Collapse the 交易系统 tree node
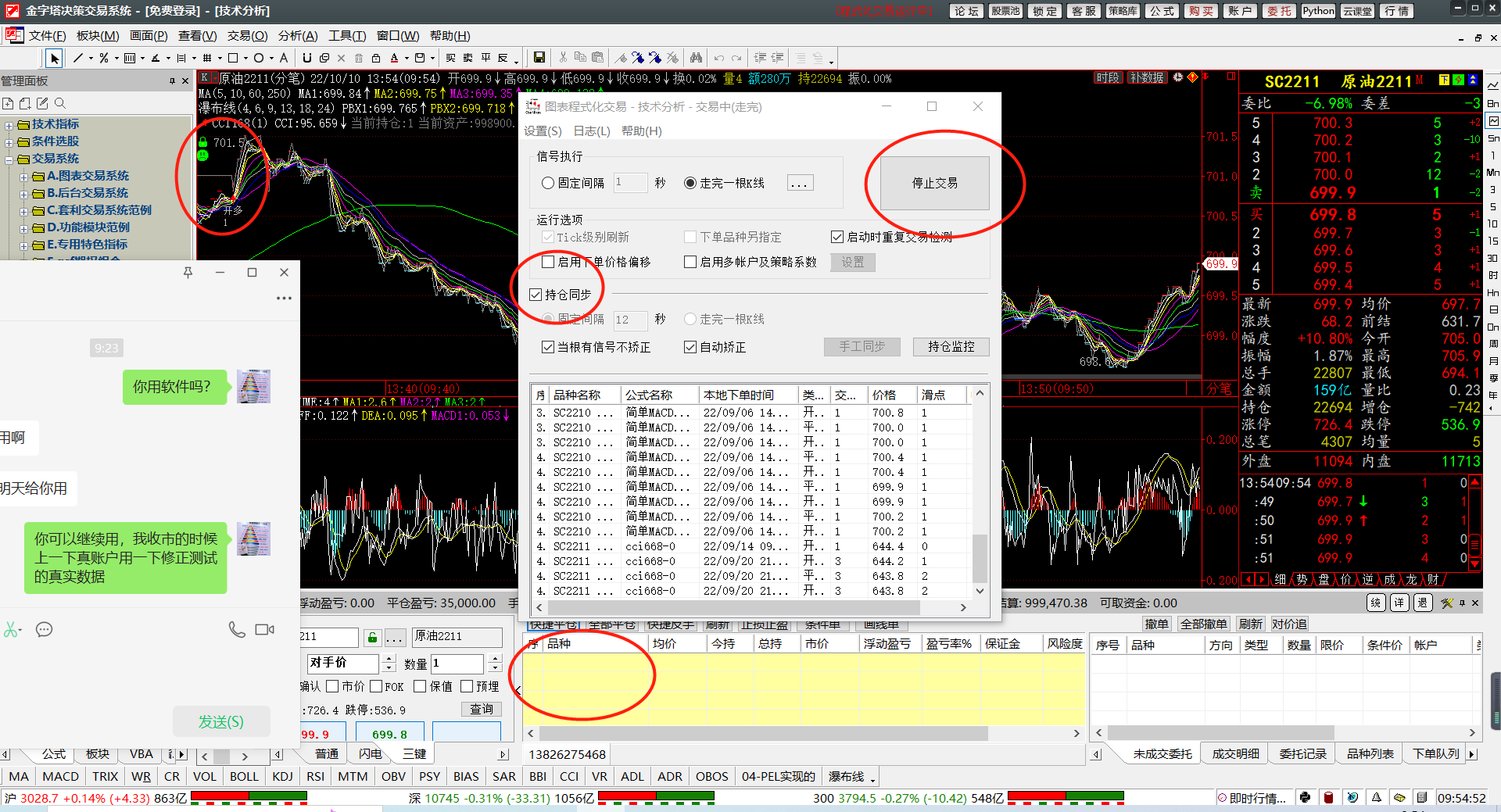 tap(9, 159)
